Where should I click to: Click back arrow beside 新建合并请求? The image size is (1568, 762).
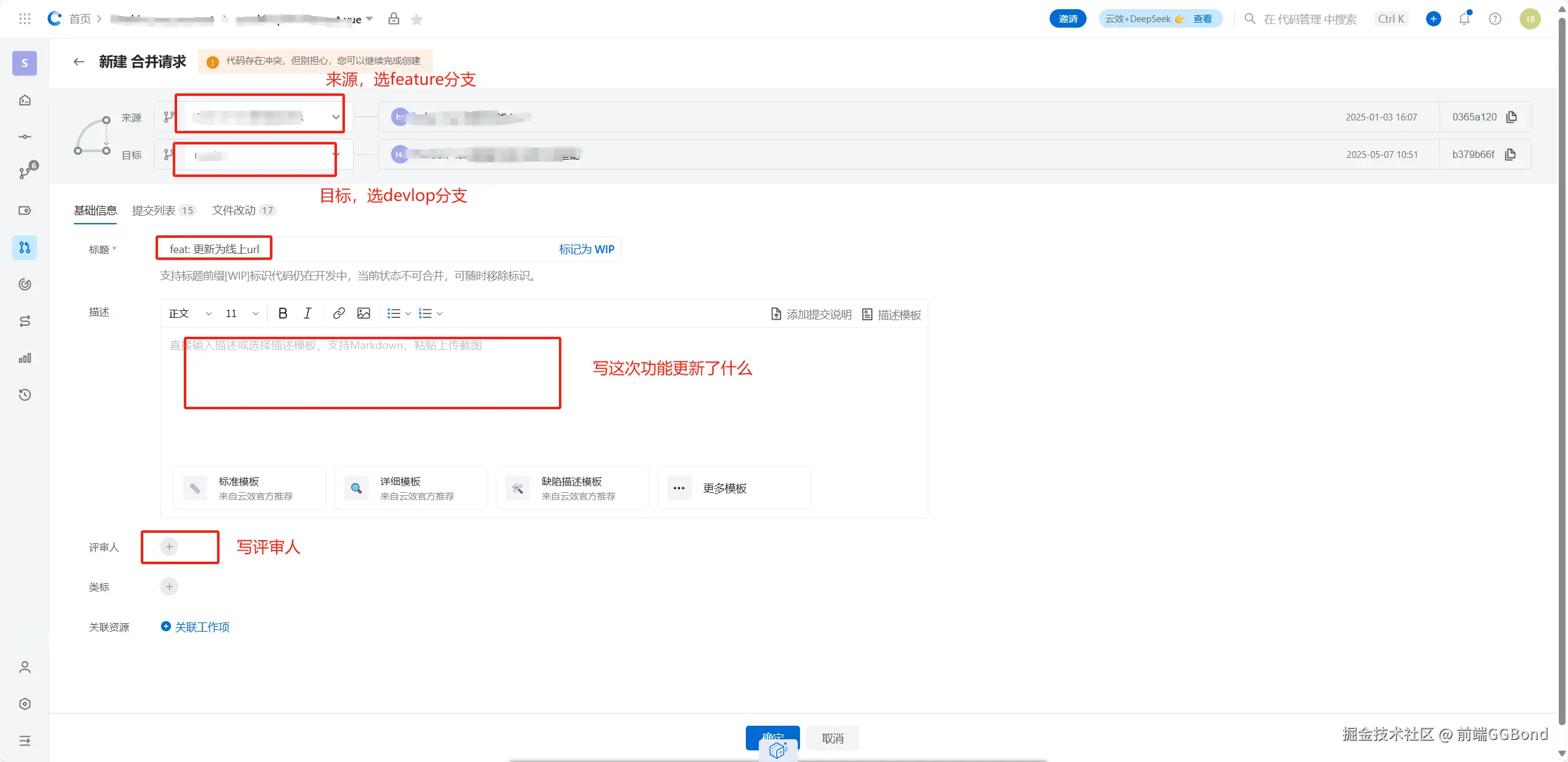[x=79, y=61]
